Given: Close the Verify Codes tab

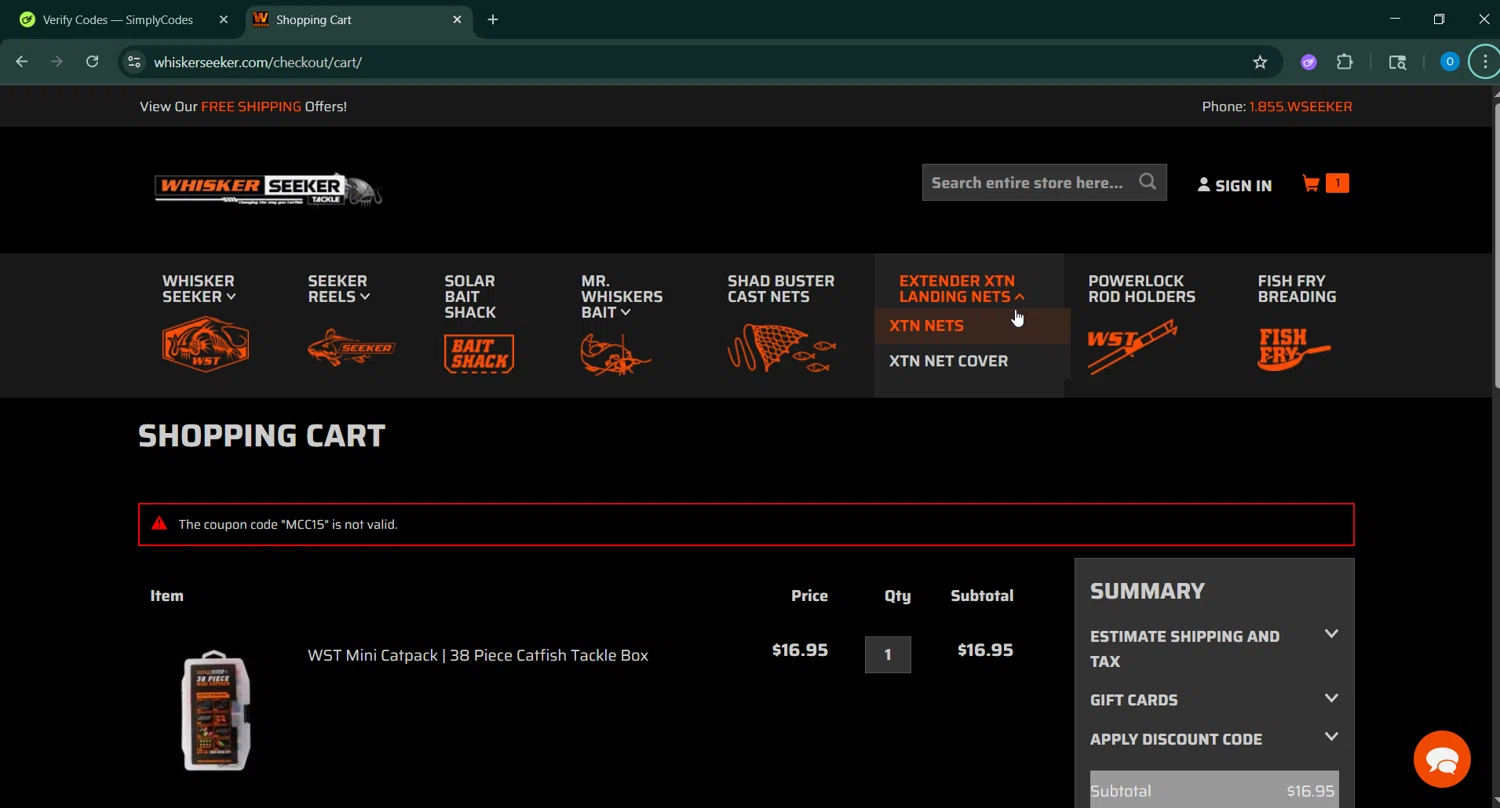Looking at the screenshot, I should [x=223, y=19].
